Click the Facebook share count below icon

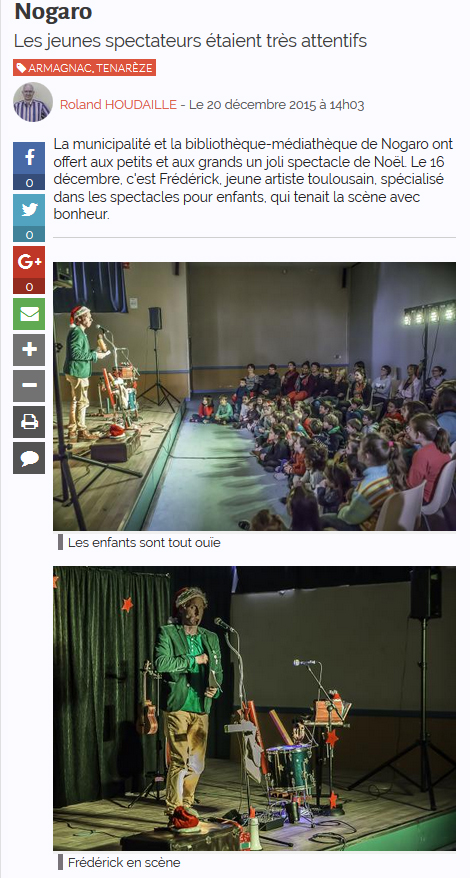pyautogui.click(x=29, y=183)
